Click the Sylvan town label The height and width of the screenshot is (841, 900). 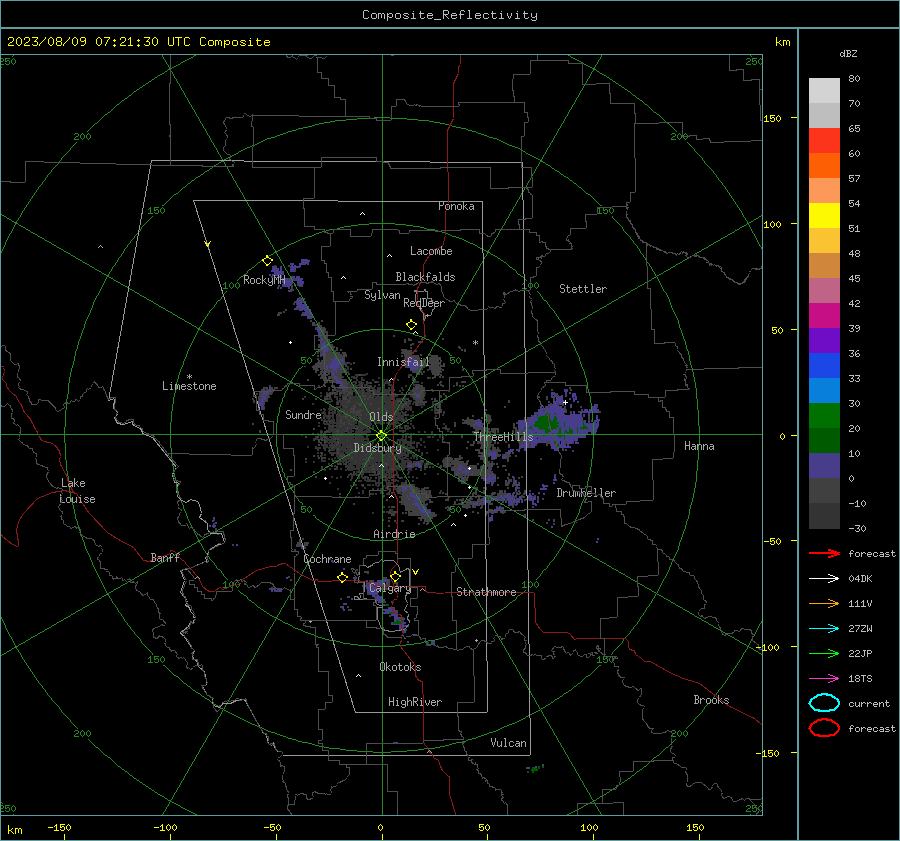pyautogui.click(x=382, y=295)
